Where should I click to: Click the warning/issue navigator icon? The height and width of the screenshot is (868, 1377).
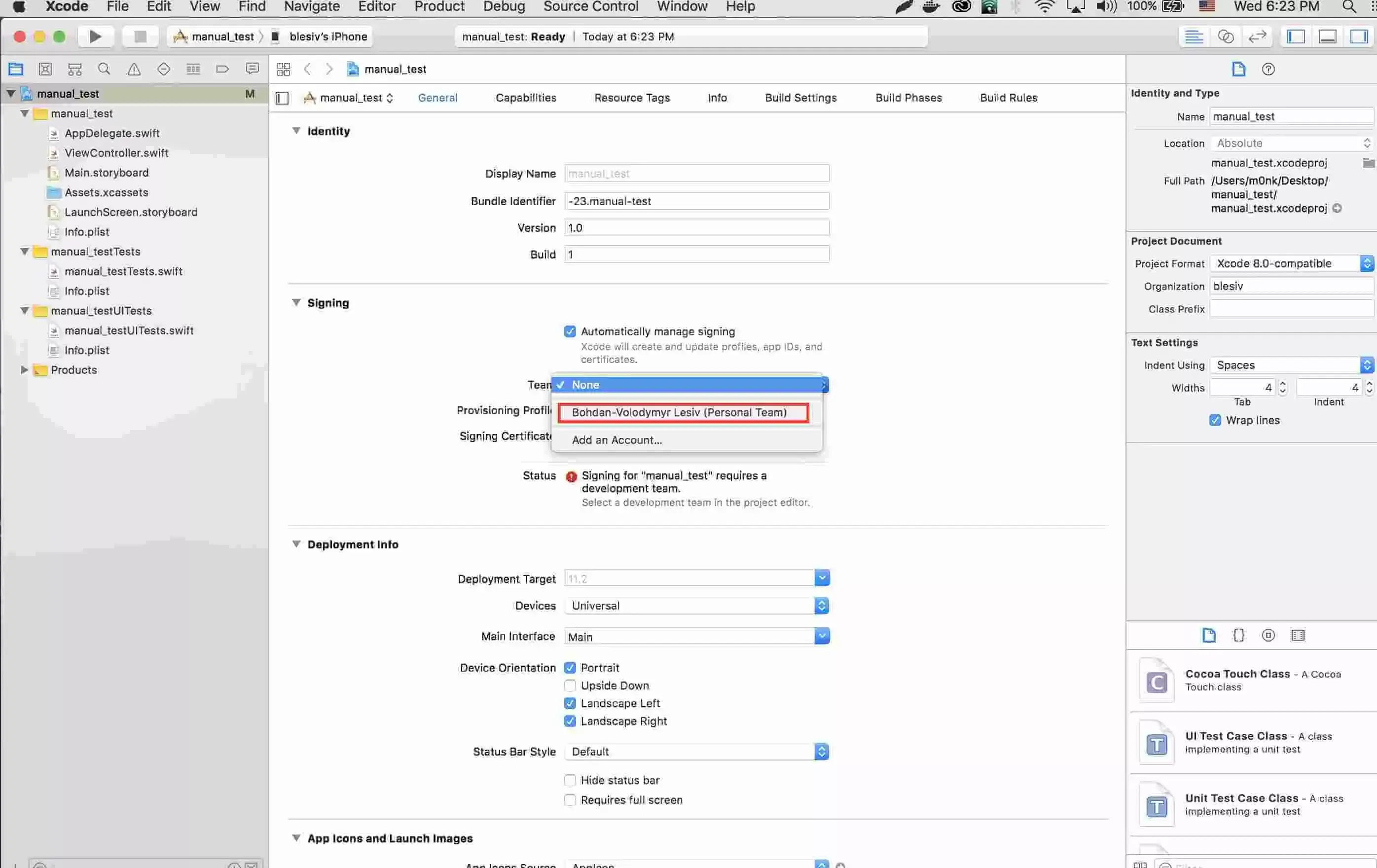(133, 69)
